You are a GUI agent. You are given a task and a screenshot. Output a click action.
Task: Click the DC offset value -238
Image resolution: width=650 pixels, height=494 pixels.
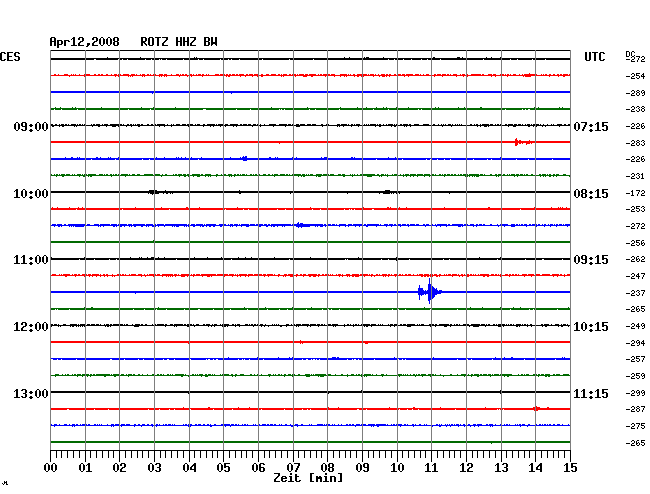635,109
